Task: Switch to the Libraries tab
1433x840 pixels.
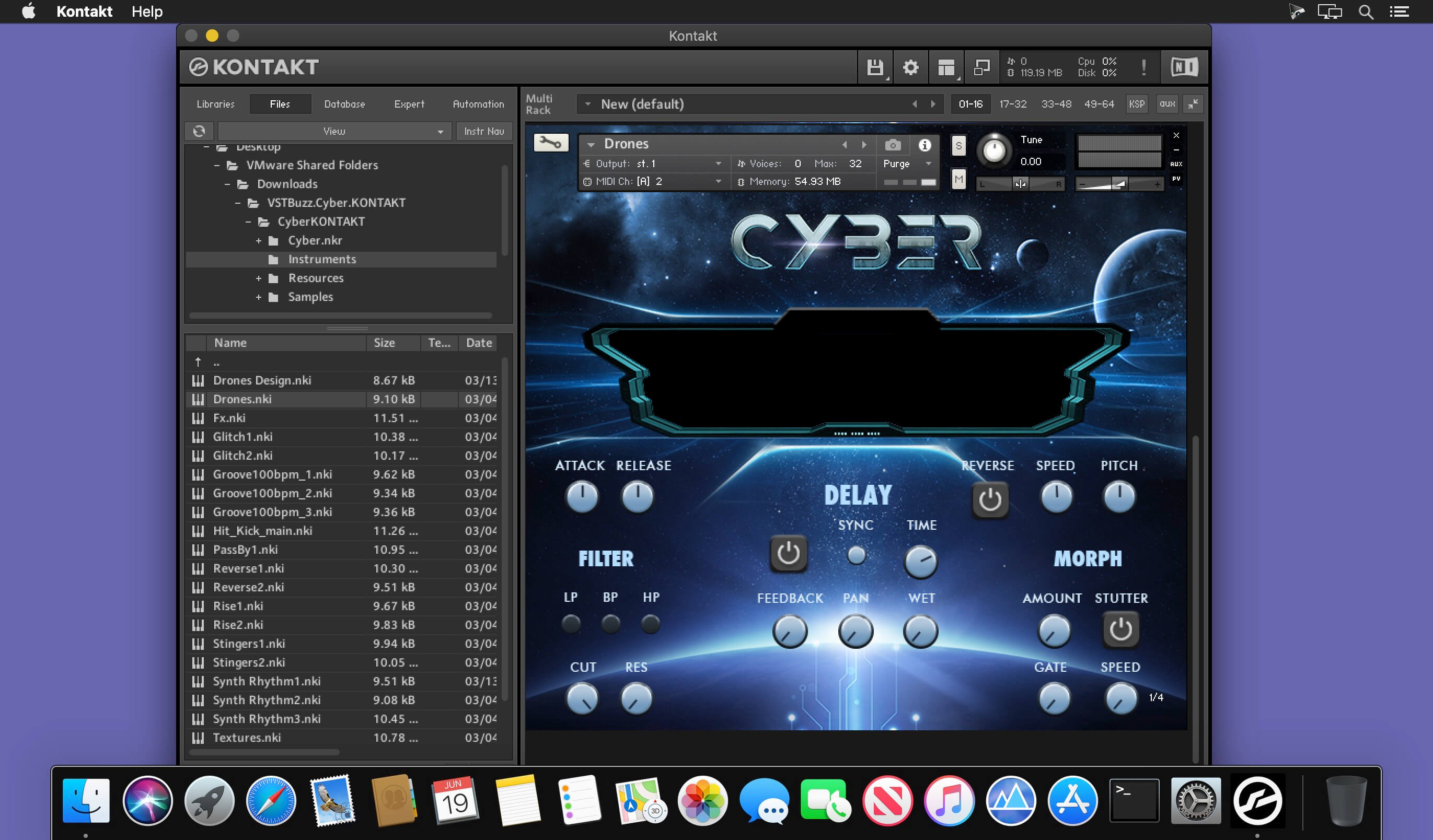Action: tap(215, 104)
